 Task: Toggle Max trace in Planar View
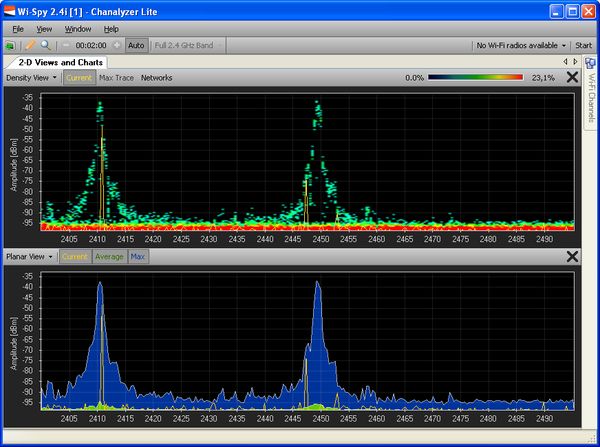pyautogui.click(x=138, y=257)
